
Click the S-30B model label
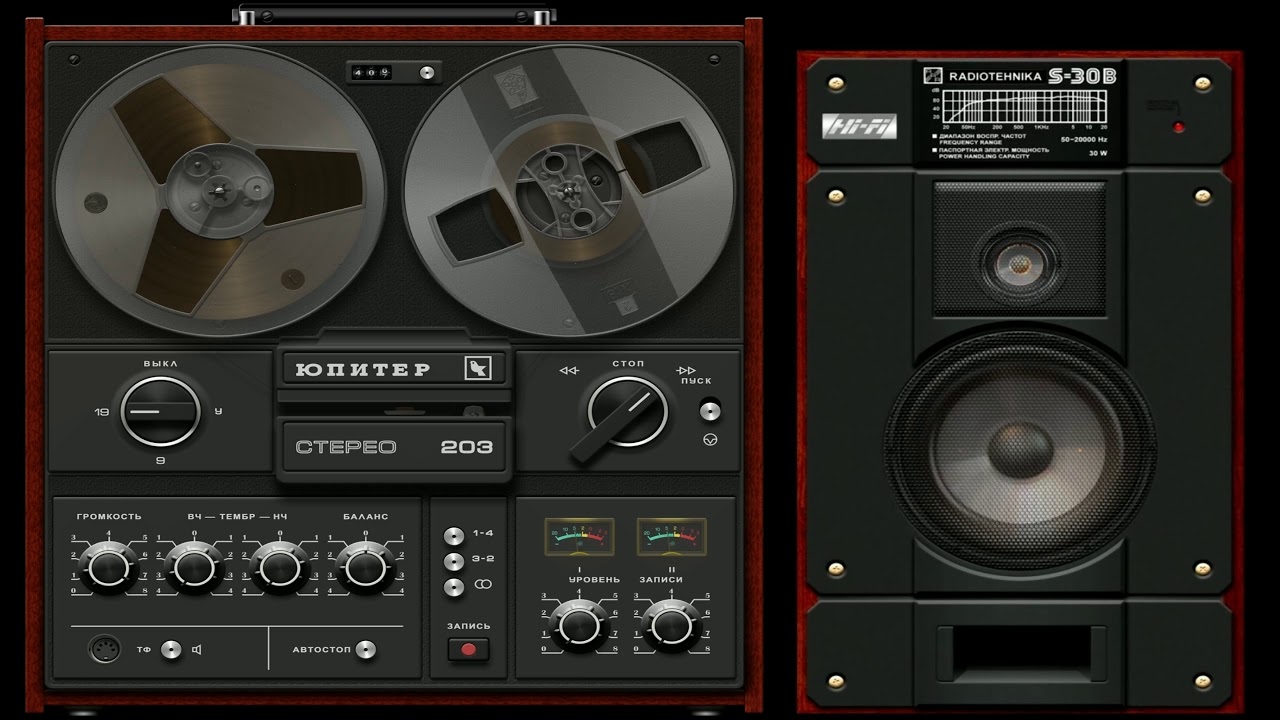(x=1082, y=75)
